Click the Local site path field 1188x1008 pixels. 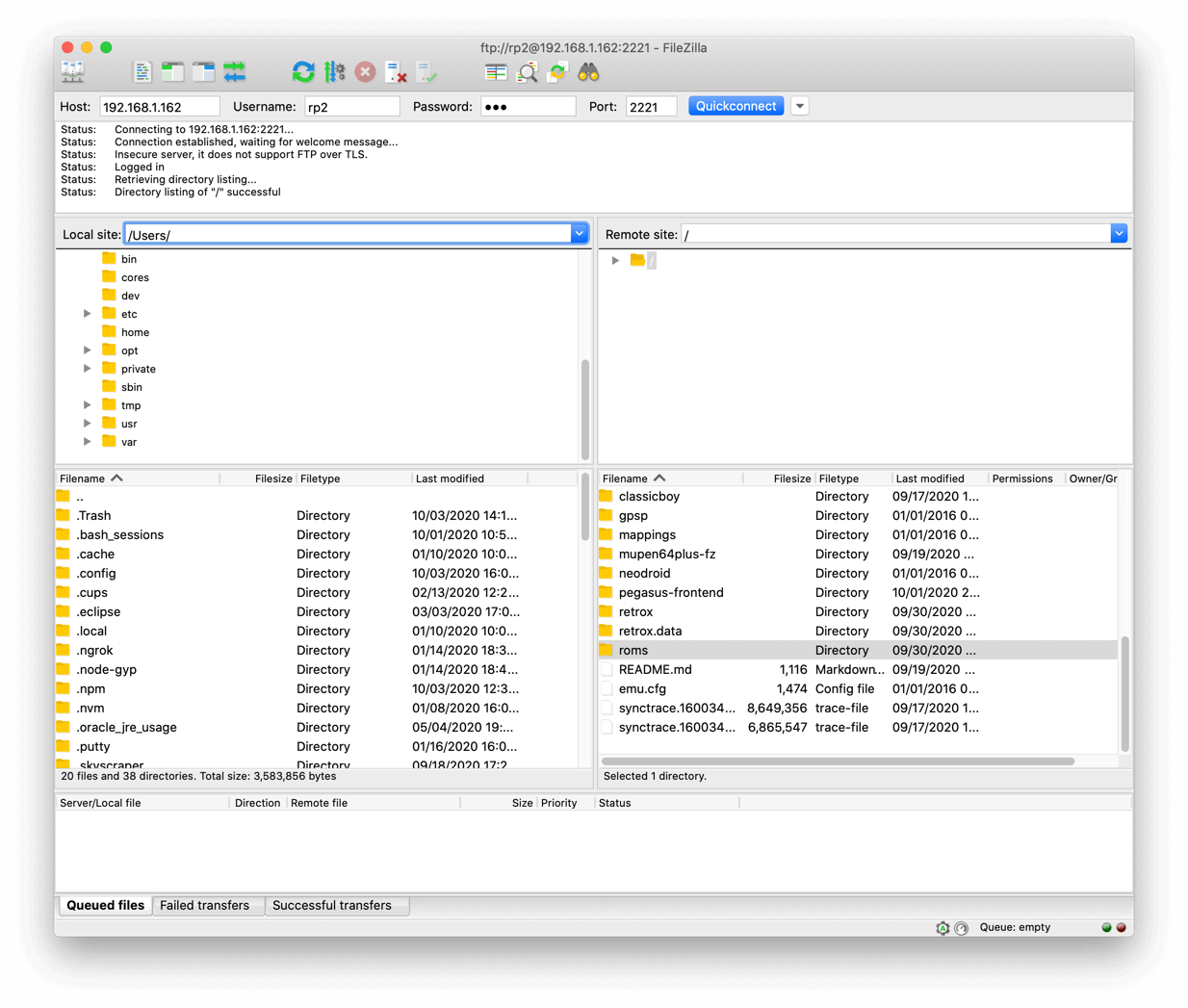tap(348, 234)
